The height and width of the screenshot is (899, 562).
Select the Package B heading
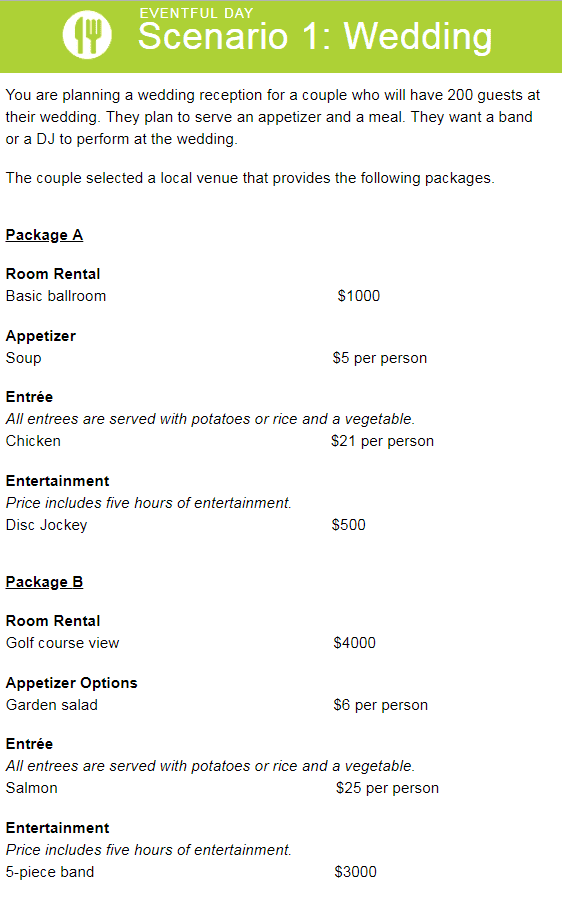(44, 582)
